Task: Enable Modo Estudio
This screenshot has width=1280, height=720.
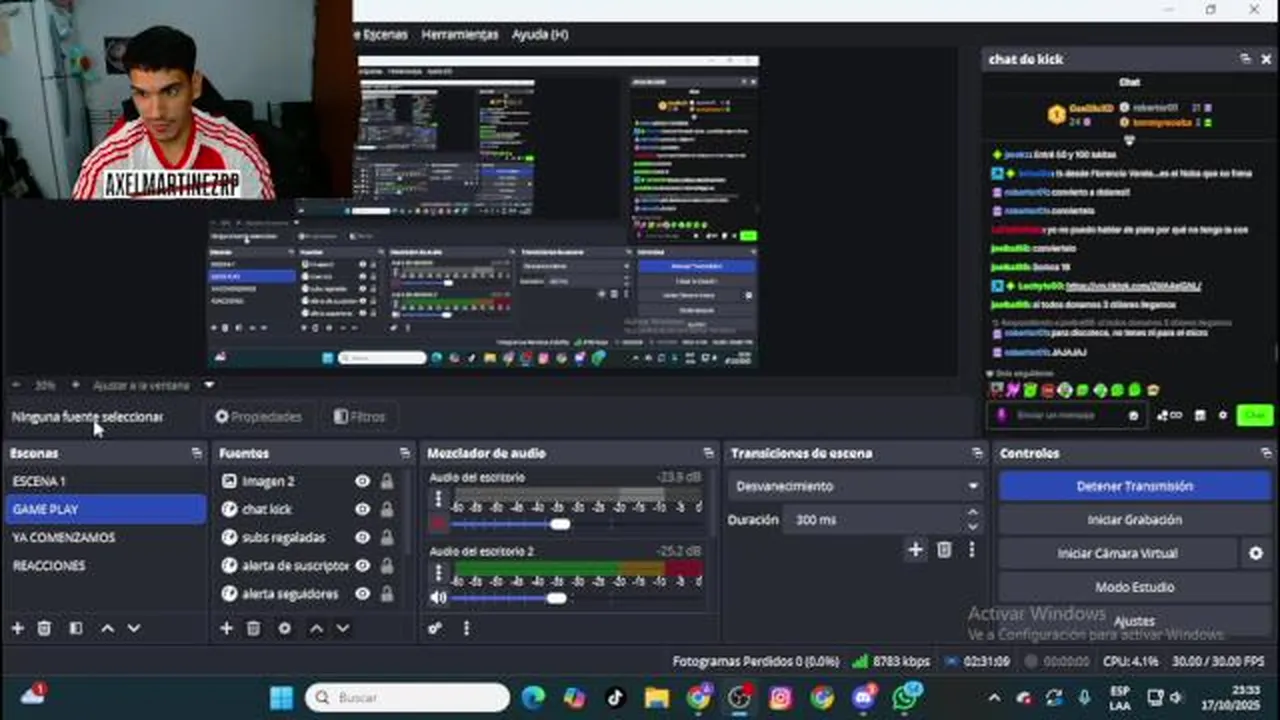Action: (1135, 587)
